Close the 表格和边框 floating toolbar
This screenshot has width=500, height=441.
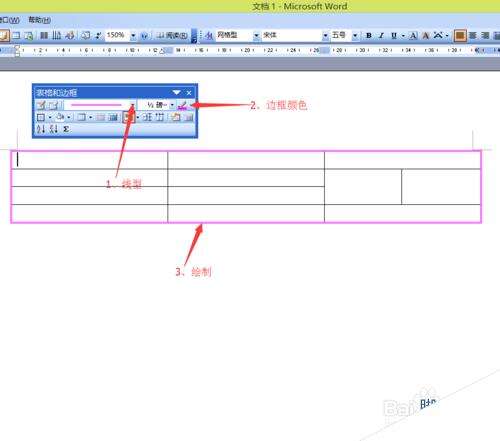click(189, 92)
